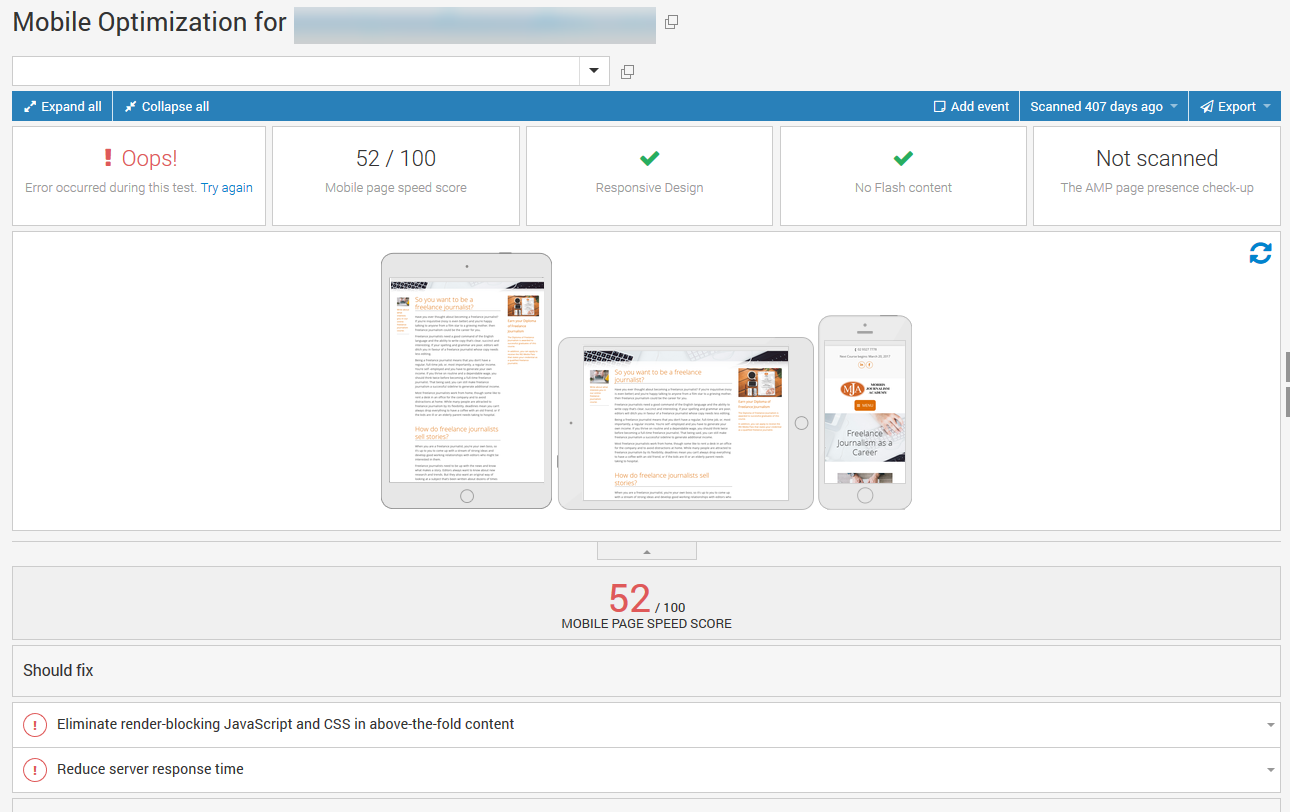This screenshot has height=812, width=1290.
Task: Click the Try again link
Action: coord(226,188)
